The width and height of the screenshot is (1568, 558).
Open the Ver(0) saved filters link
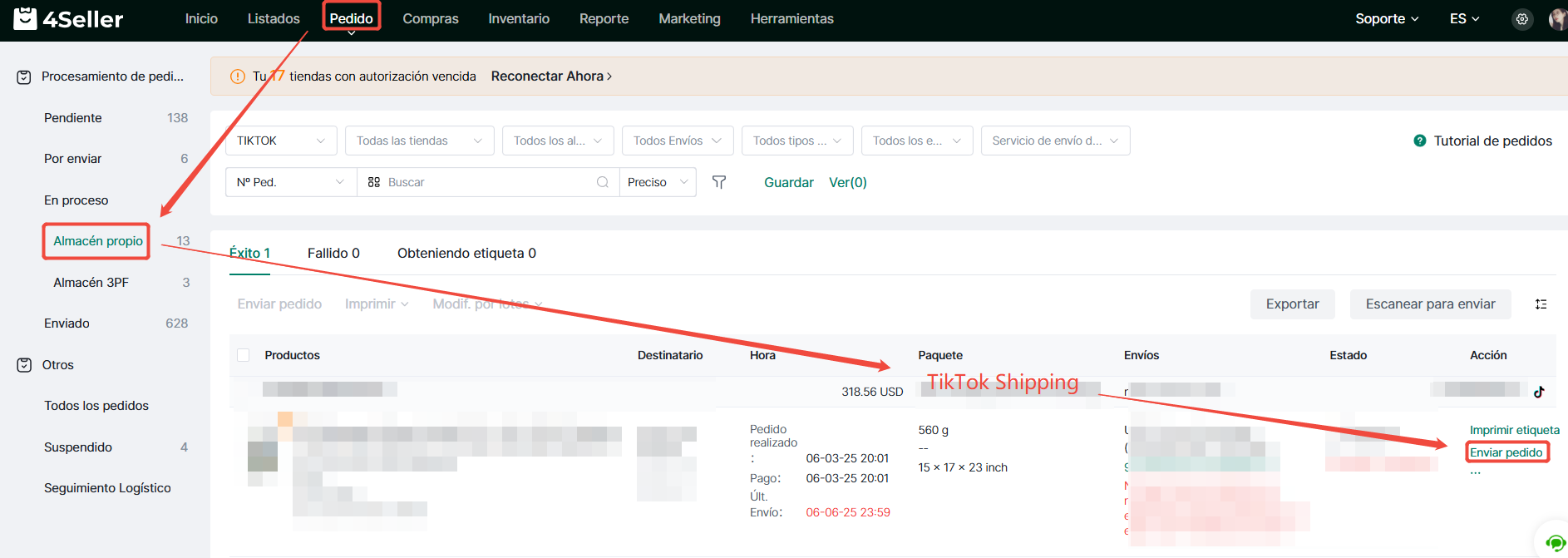pyautogui.click(x=848, y=183)
